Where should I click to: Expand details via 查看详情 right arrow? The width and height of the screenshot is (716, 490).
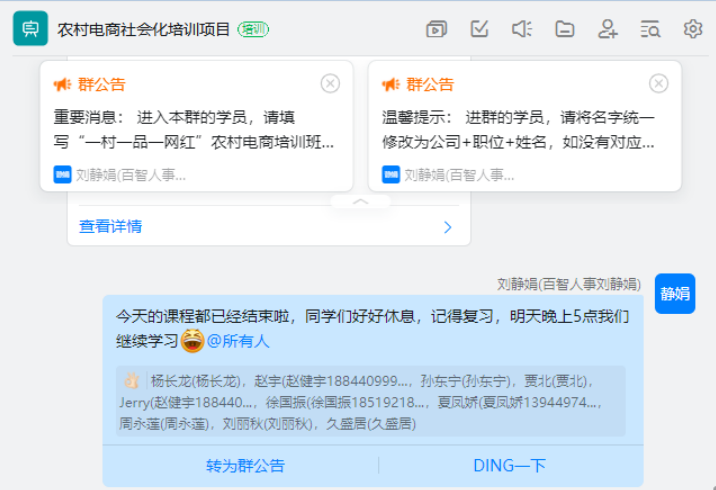[x=448, y=227]
